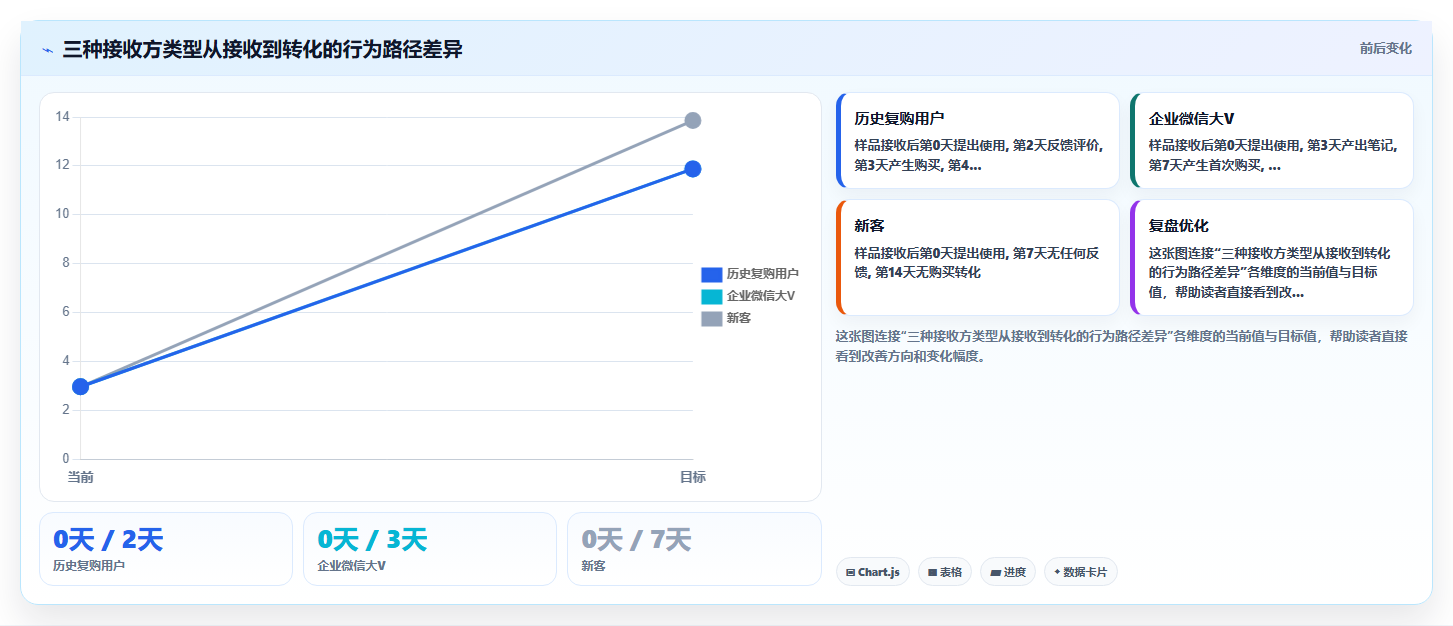
Task: Click the 进度 tag chip
Action: tap(1008, 572)
